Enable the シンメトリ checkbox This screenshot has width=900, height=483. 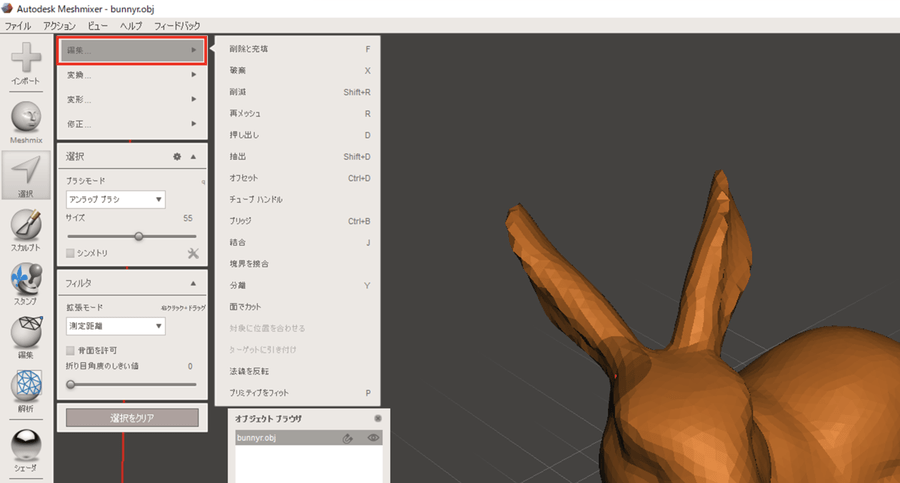pyautogui.click(x=71, y=253)
